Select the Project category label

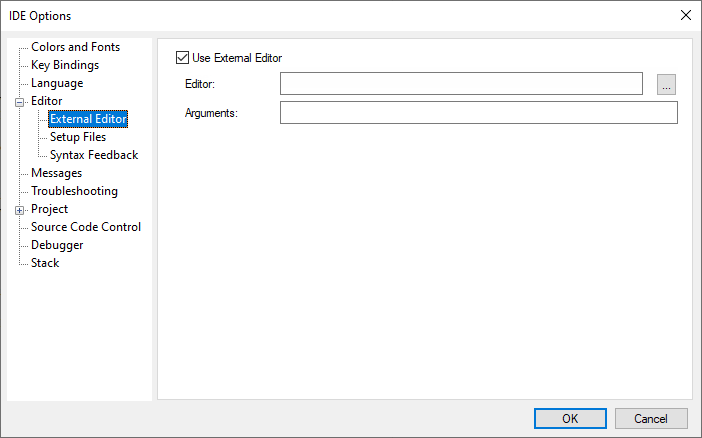coord(49,209)
